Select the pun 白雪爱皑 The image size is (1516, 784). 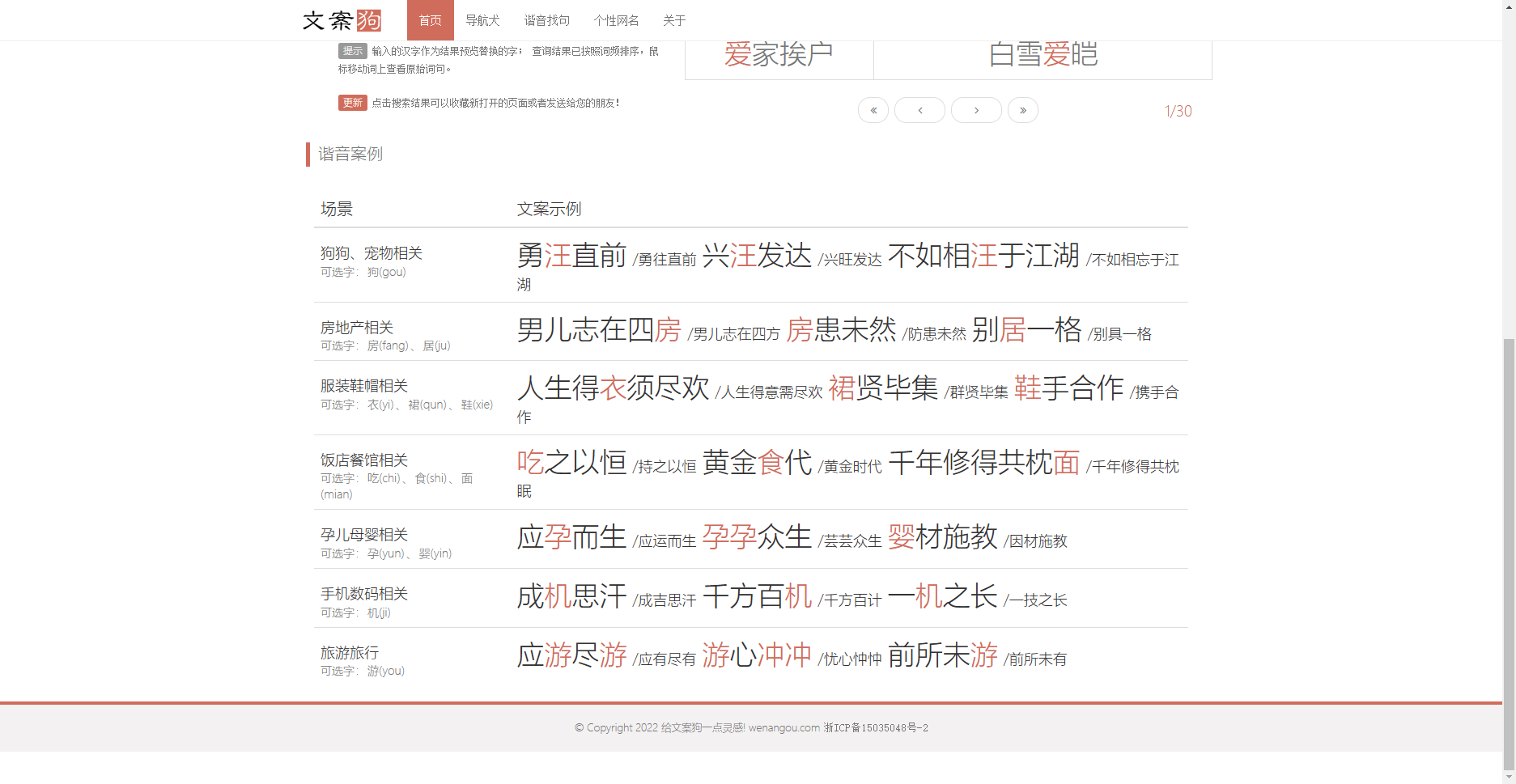coord(1043,53)
